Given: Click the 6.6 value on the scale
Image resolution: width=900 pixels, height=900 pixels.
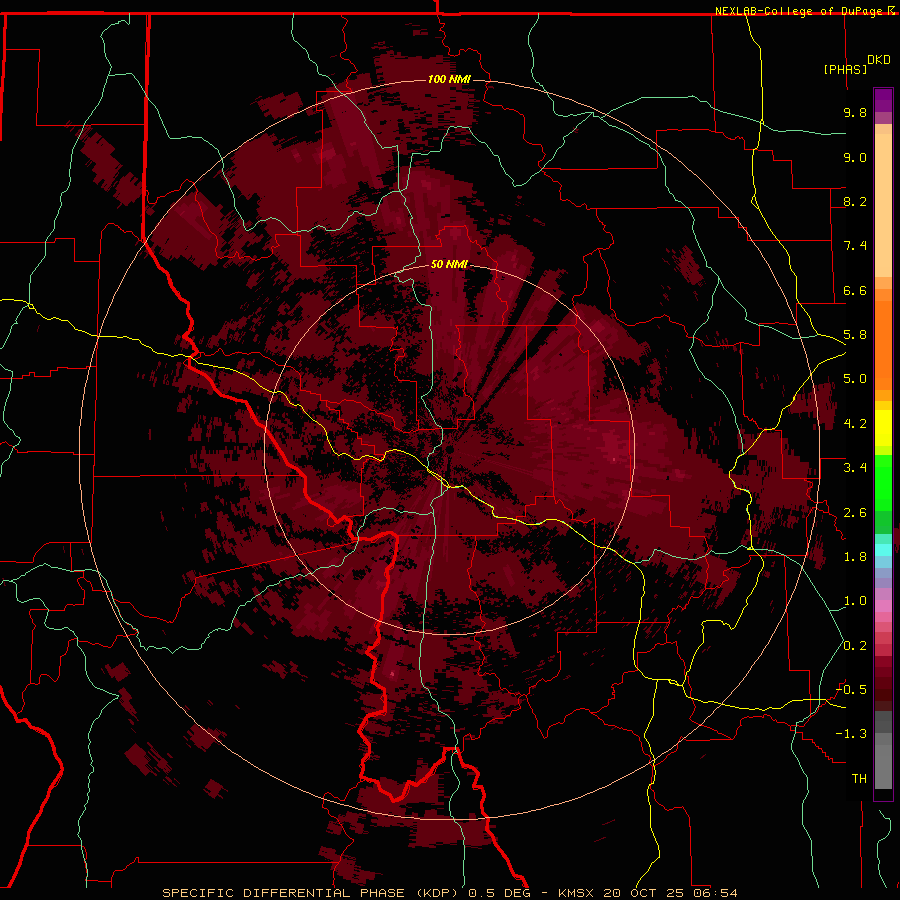Looking at the screenshot, I should tap(855, 290).
